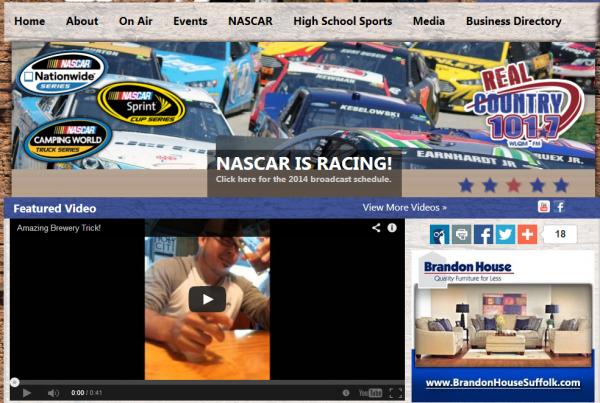Click the video info icon
Viewport: 600px width, 403px height.
point(392,228)
